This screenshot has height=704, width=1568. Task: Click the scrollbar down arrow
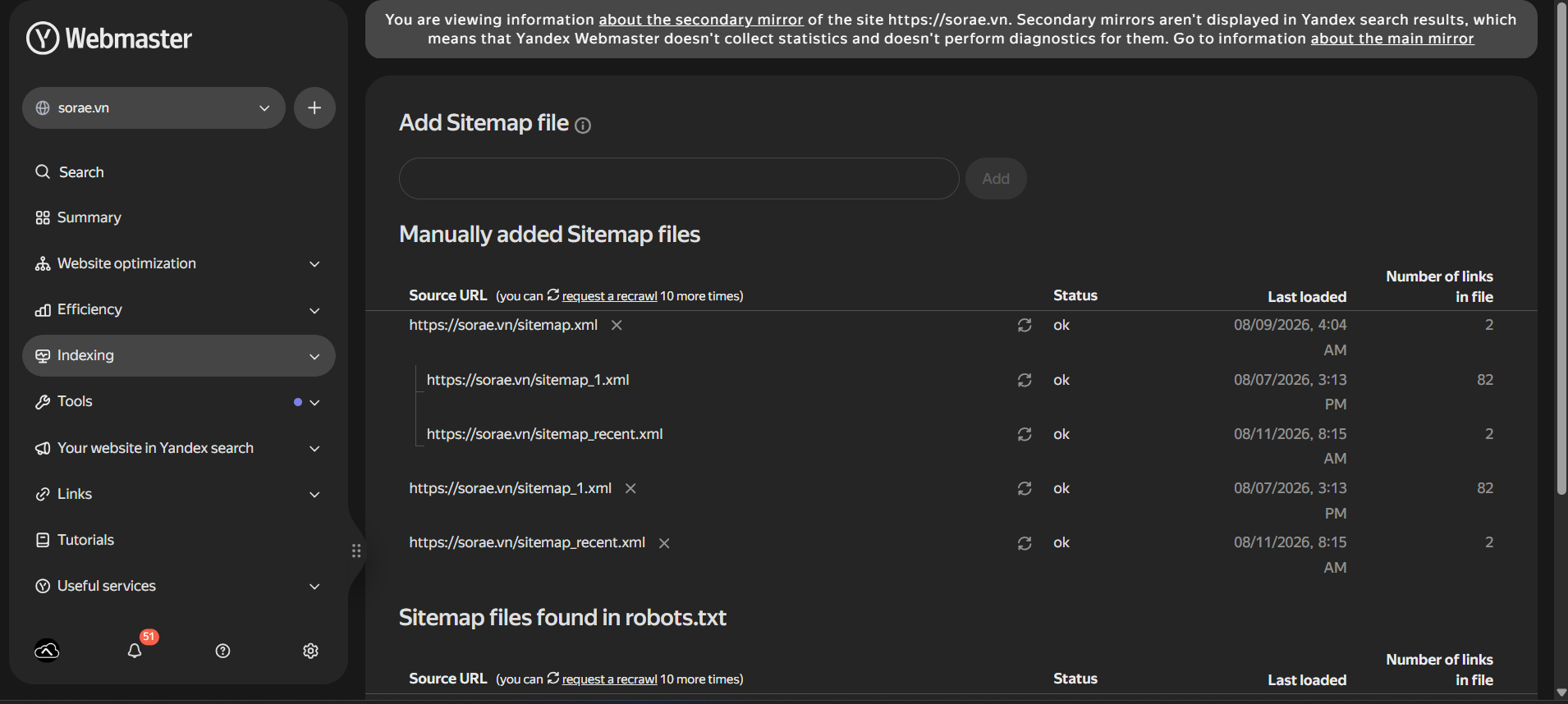tap(1561, 693)
